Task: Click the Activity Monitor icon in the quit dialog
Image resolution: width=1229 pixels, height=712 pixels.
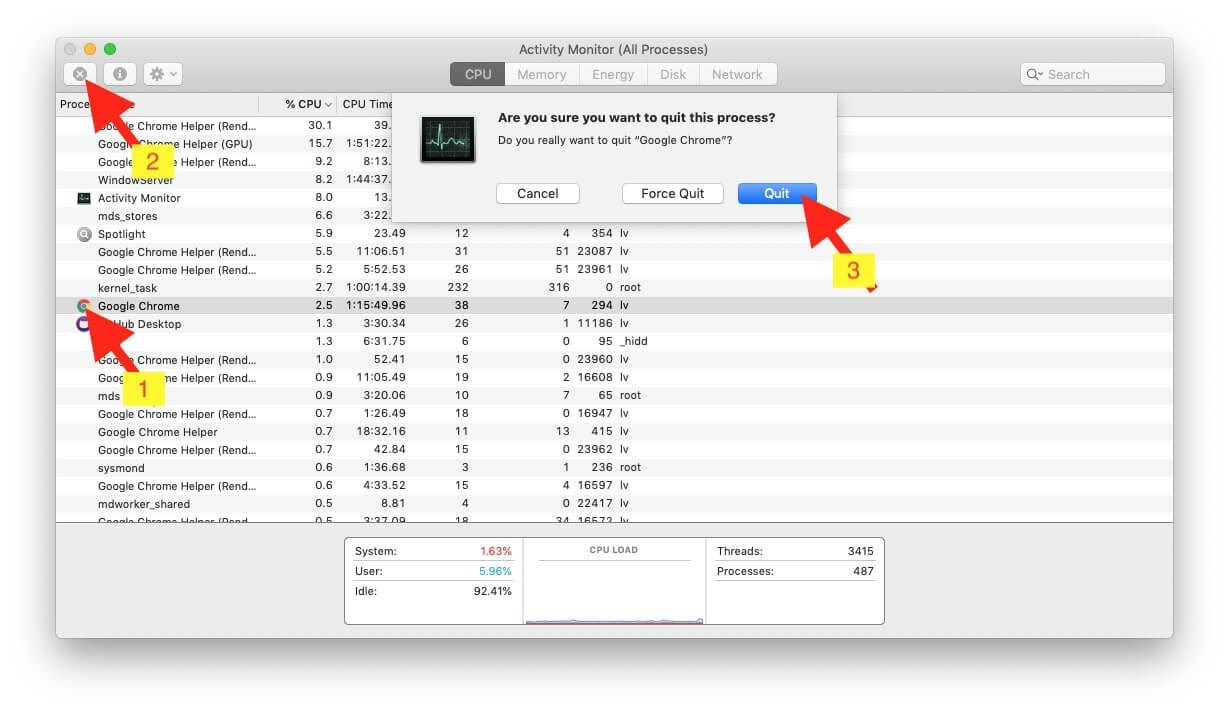Action: tap(447, 139)
